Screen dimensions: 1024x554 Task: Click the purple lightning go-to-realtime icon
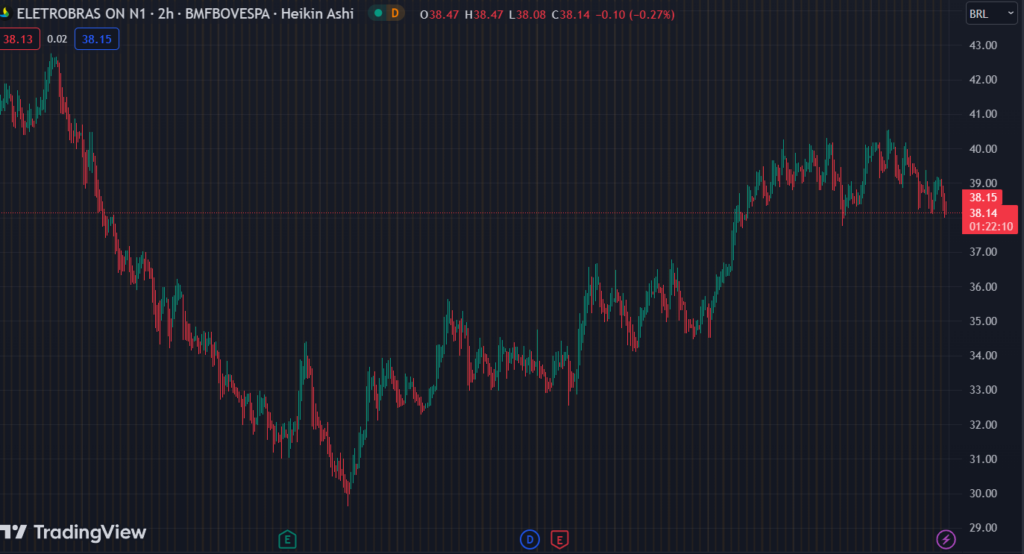click(946, 539)
